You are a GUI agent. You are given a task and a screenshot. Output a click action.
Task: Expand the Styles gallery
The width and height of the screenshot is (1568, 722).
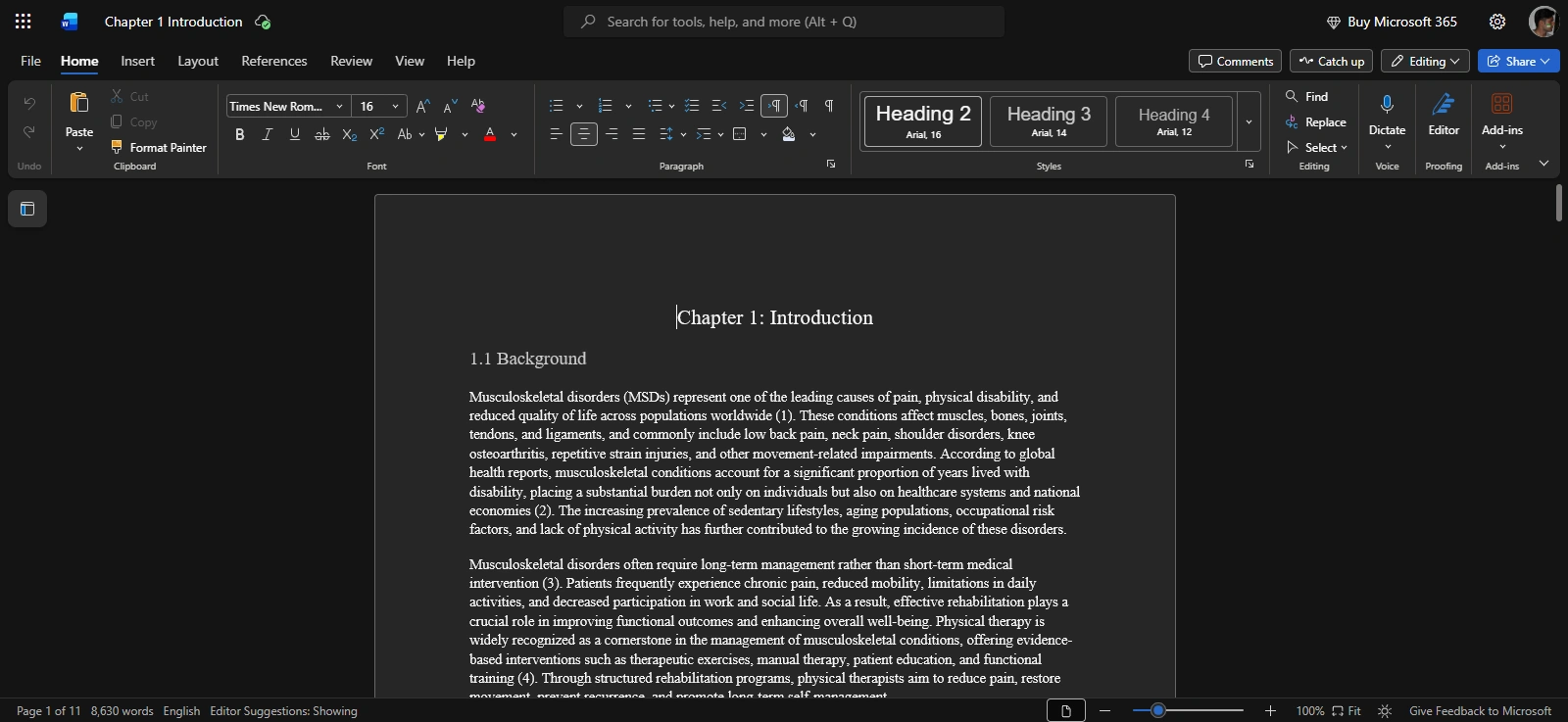pyautogui.click(x=1249, y=121)
